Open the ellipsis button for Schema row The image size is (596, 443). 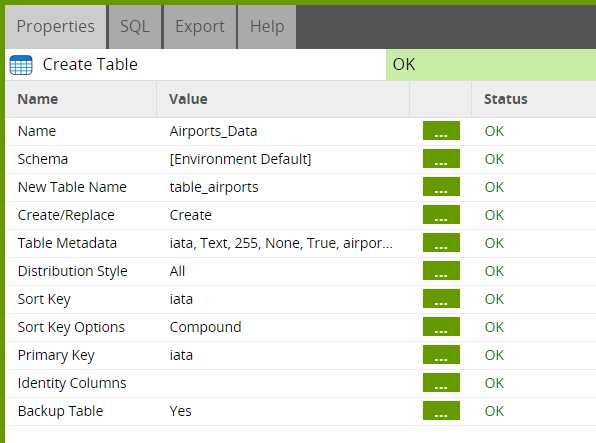[x=441, y=159]
